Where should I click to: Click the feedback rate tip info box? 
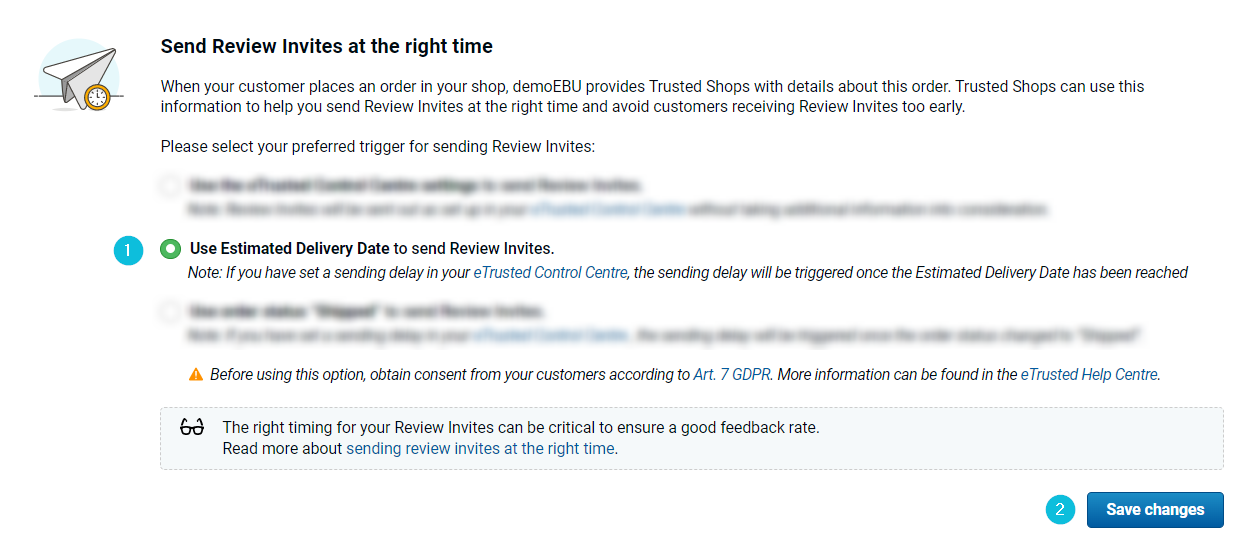coord(691,438)
